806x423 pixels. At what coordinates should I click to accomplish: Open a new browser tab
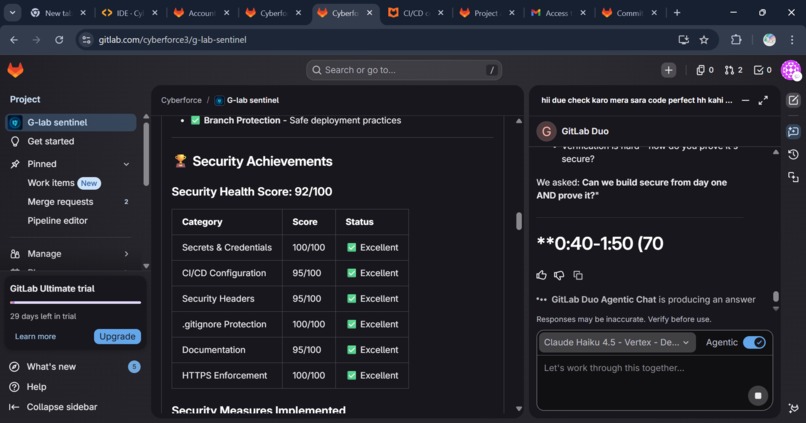pos(677,13)
